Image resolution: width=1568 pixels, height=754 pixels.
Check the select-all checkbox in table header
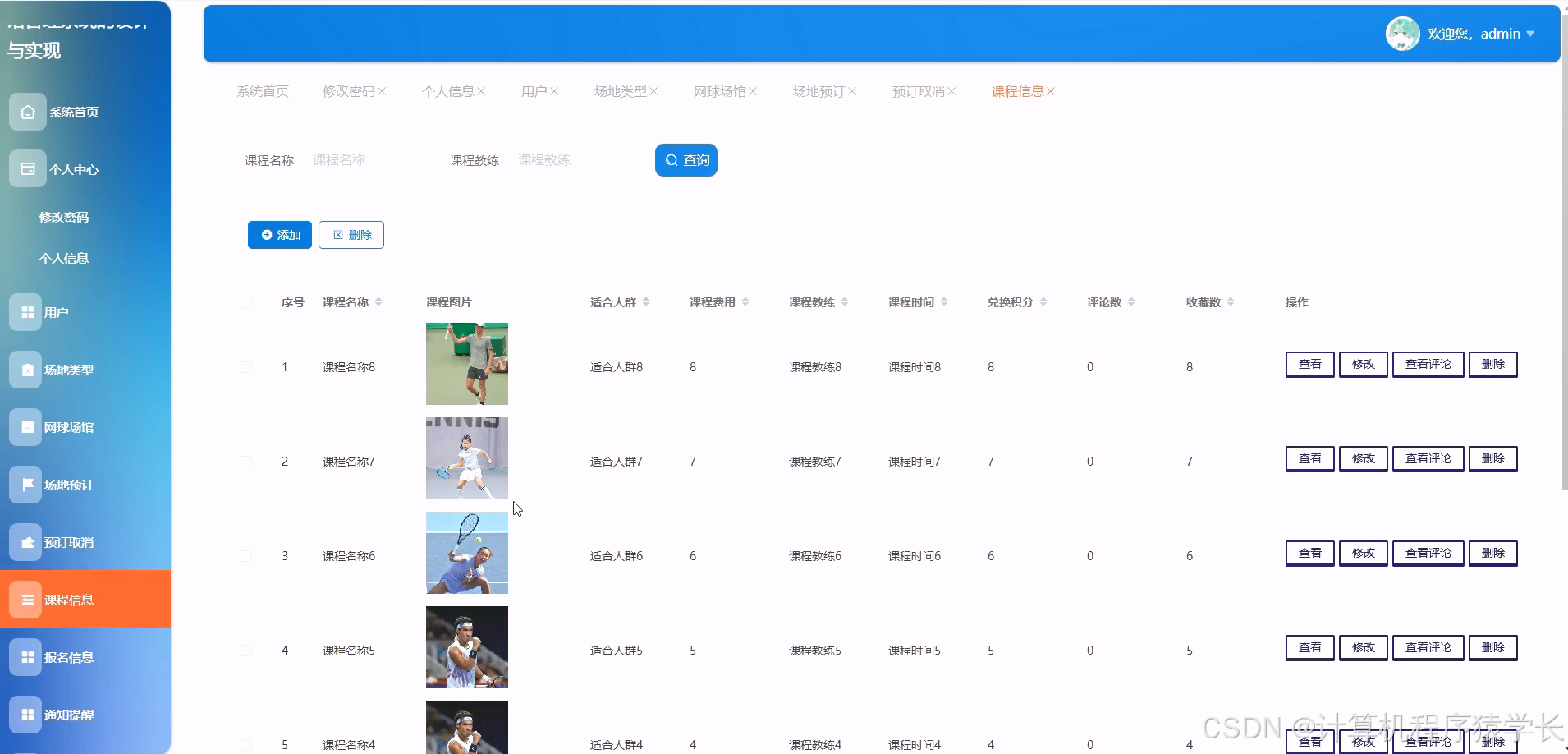(x=246, y=301)
